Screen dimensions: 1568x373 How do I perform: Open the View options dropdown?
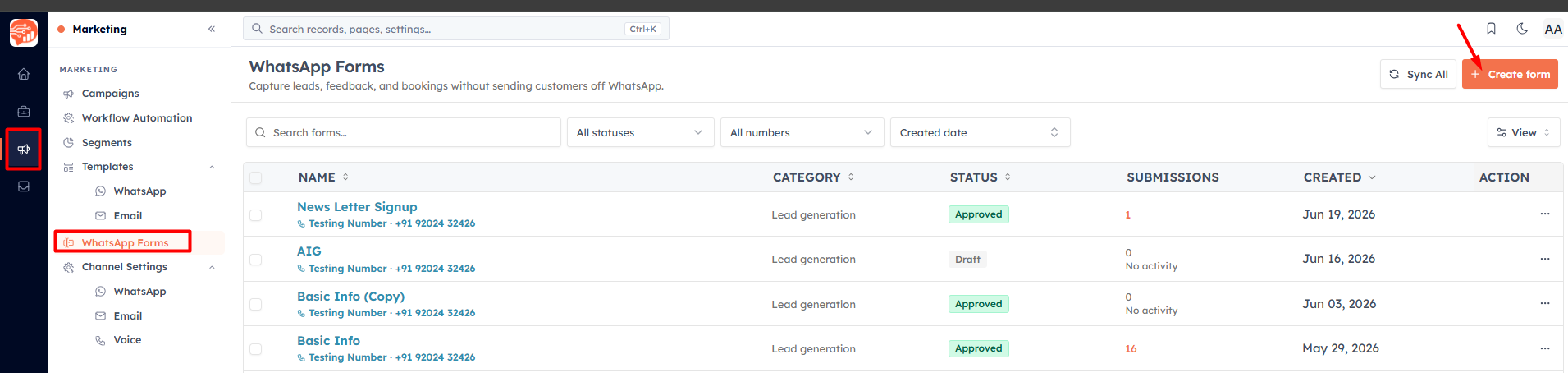[1523, 132]
